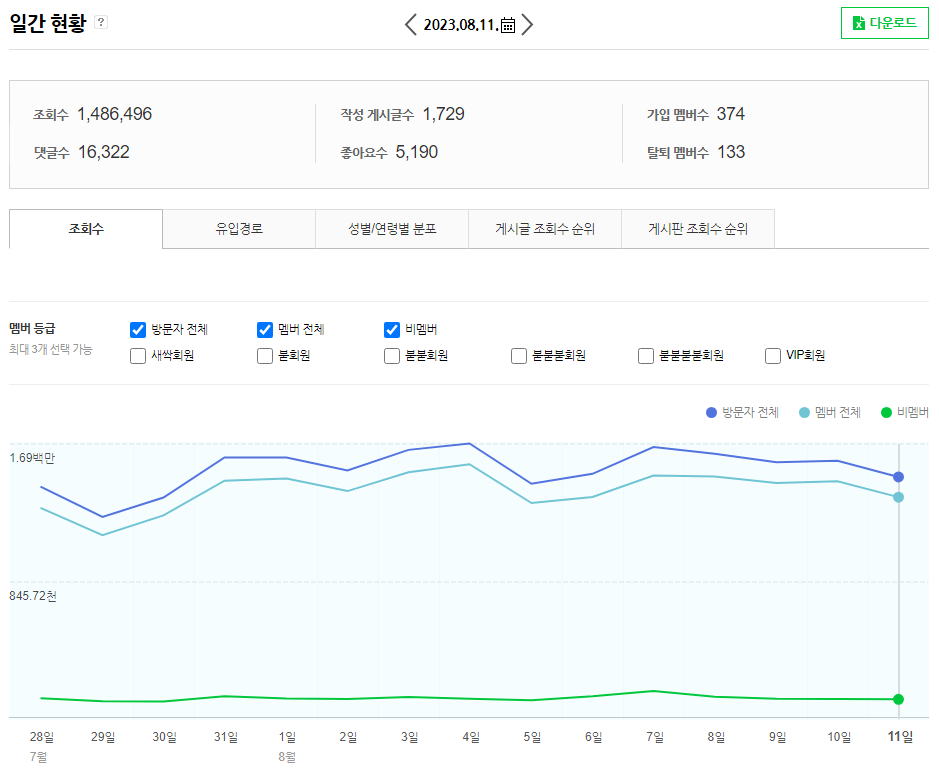Viewport: 939px width, 779px height.
Task: Go to previous date with left chevron
Action: (x=411, y=25)
